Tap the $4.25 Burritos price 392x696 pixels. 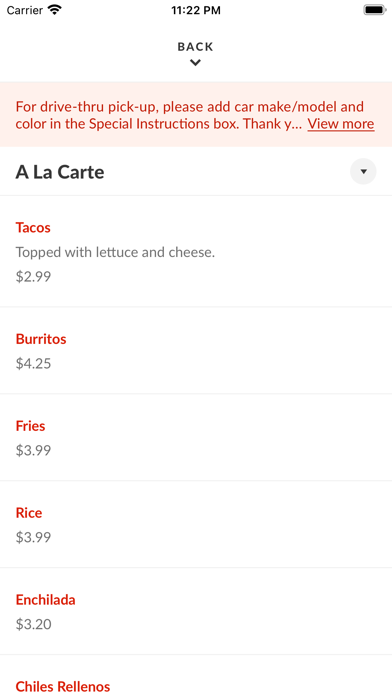pyautogui.click(x=33, y=364)
